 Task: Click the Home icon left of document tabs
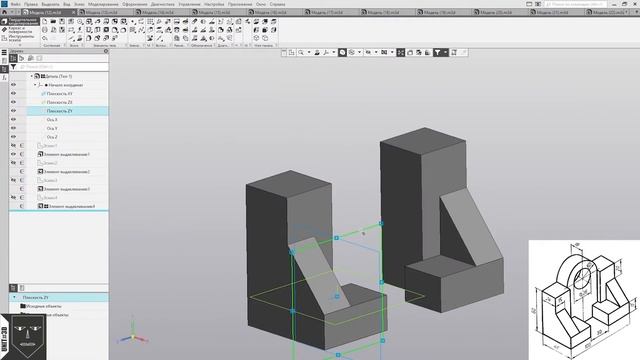tap(4, 12)
